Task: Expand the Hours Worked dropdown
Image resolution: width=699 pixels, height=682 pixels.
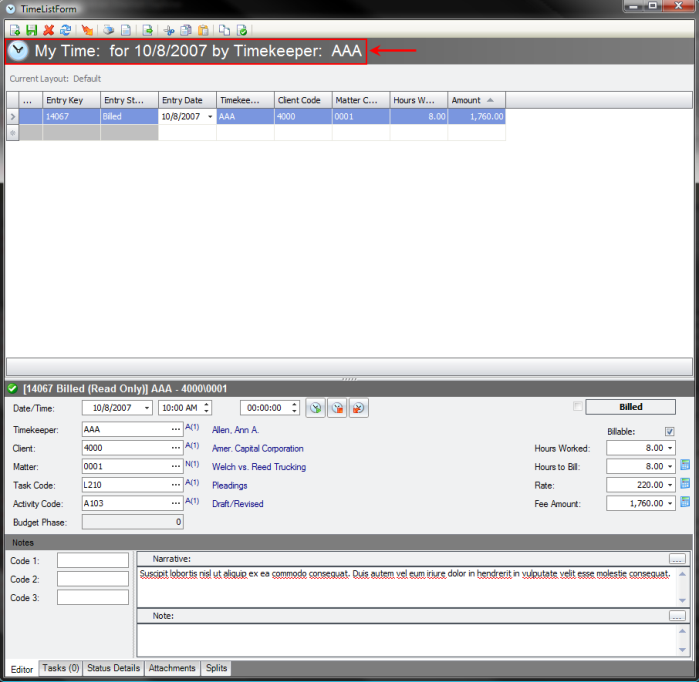Action: coord(668,448)
